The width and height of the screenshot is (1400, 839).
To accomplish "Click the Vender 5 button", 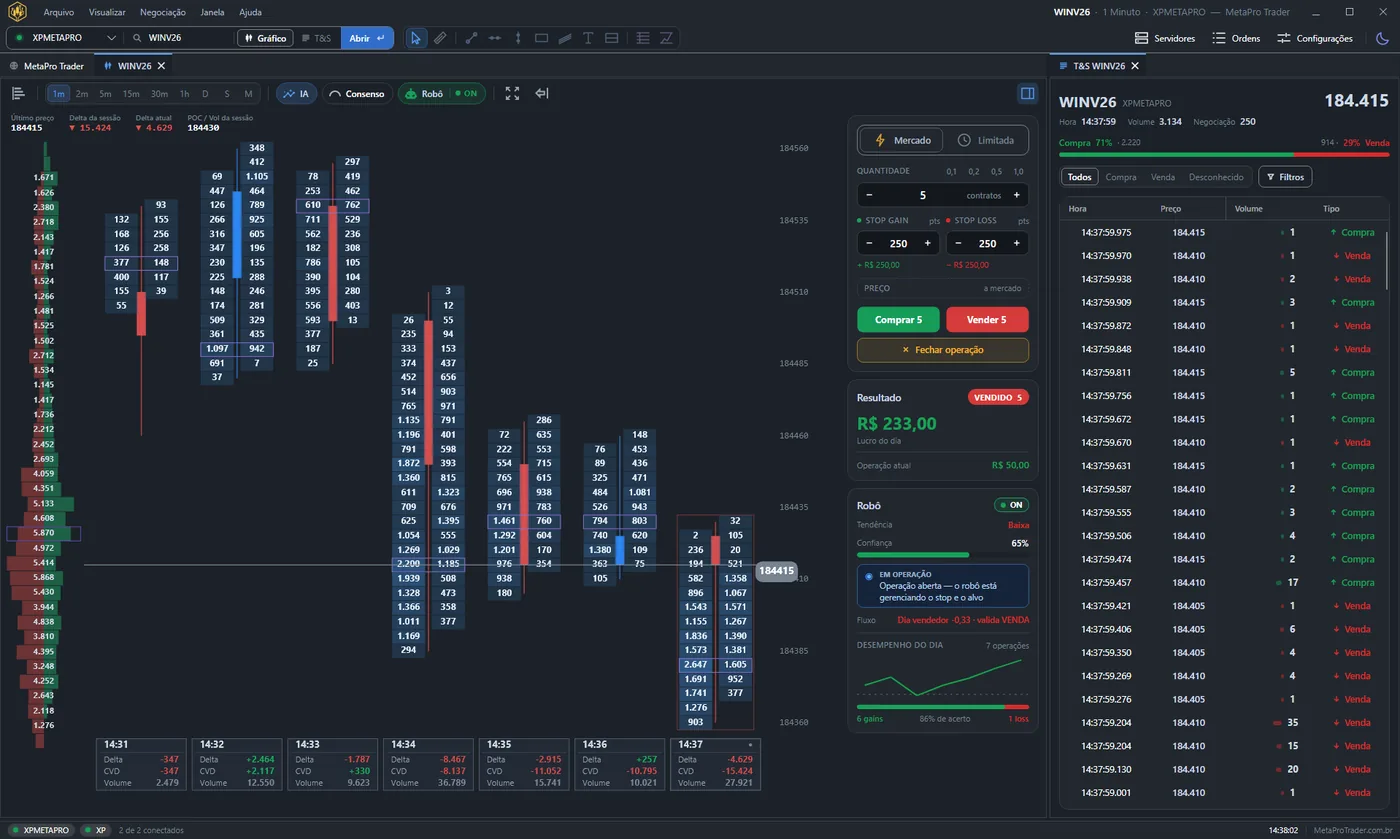I will [x=987, y=320].
